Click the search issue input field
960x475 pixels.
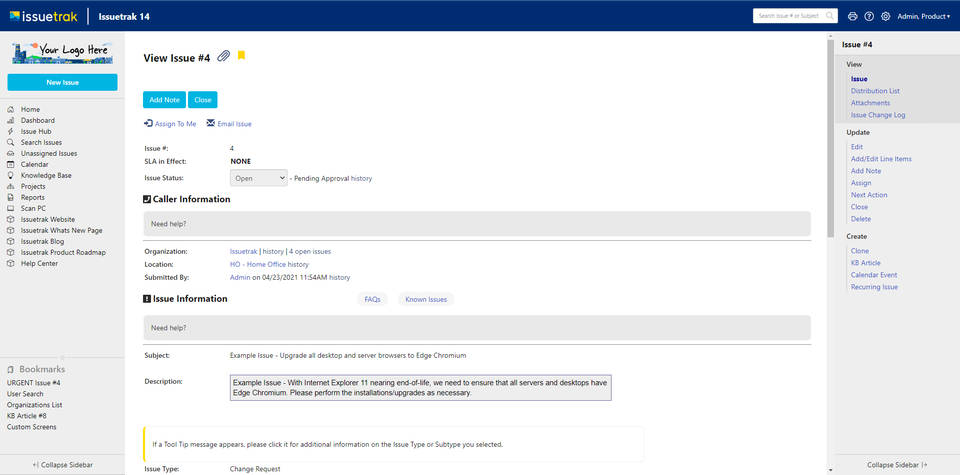[795, 16]
